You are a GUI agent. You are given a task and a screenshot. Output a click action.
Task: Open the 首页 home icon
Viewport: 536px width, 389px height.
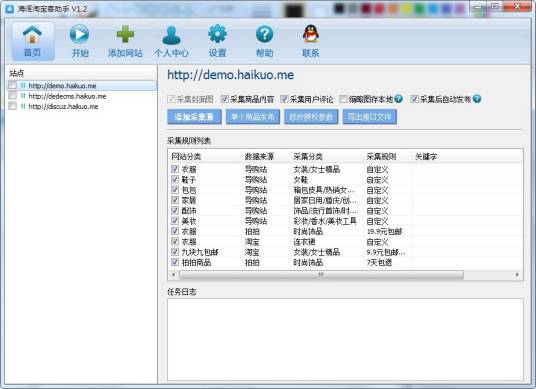tap(32, 35)
